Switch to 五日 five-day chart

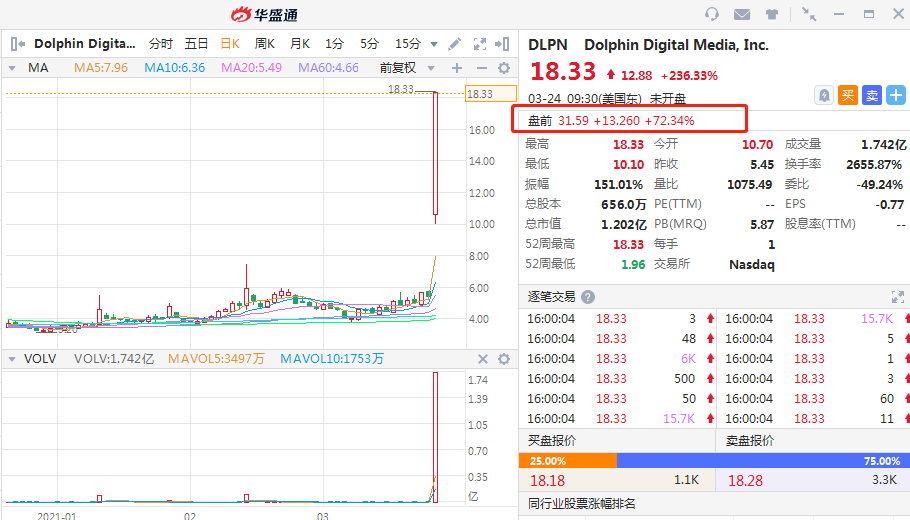coord(196,44)
